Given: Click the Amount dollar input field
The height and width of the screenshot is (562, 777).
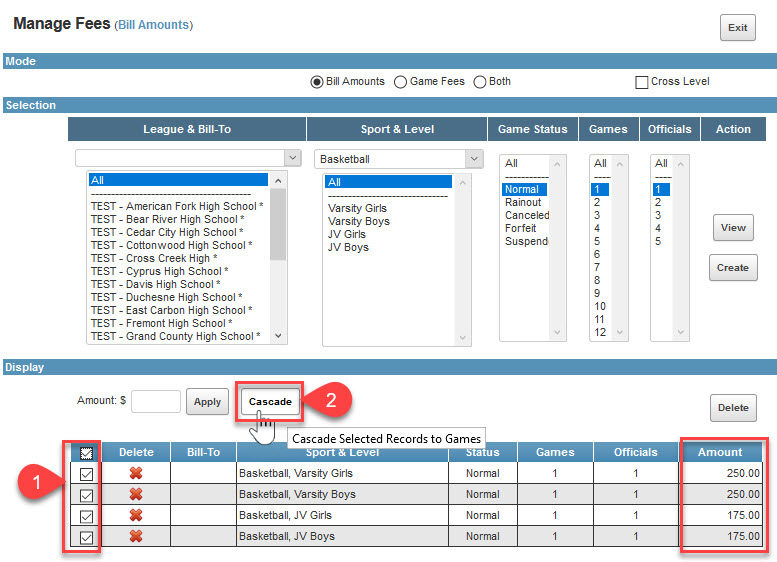Looking at the screenshot, I should pyautogui.click(x=156, y=401).
